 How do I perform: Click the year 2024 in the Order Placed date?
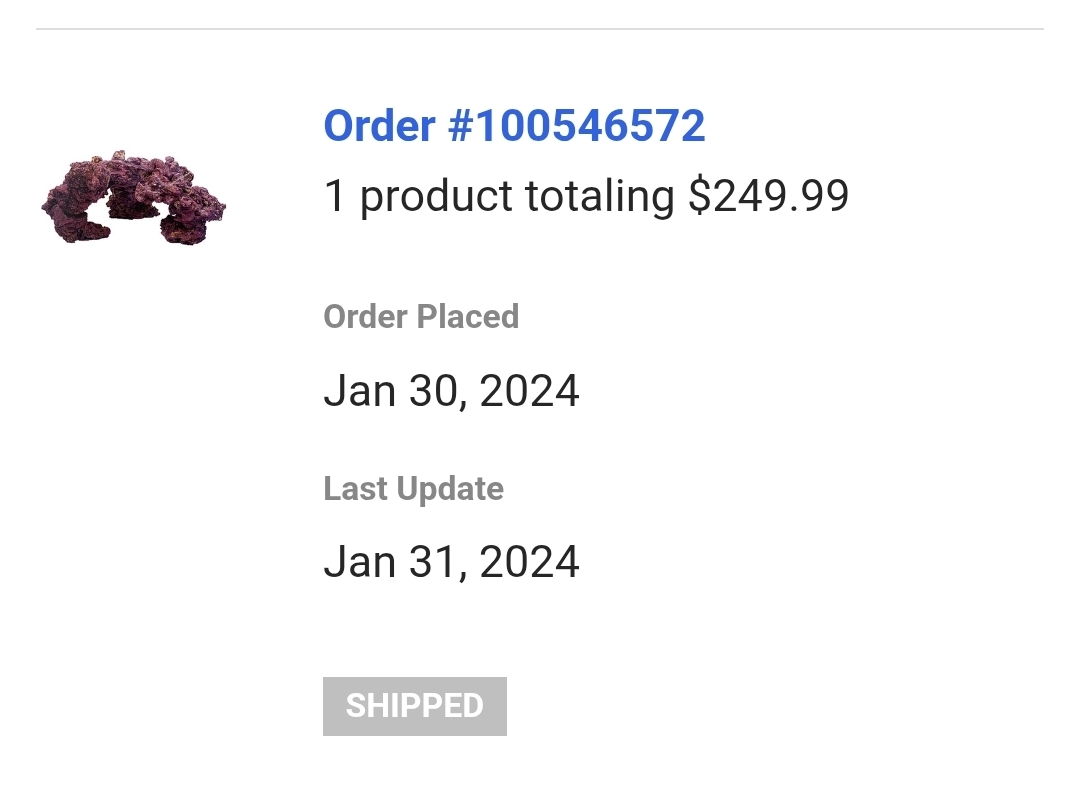click(x=529, y=391)
